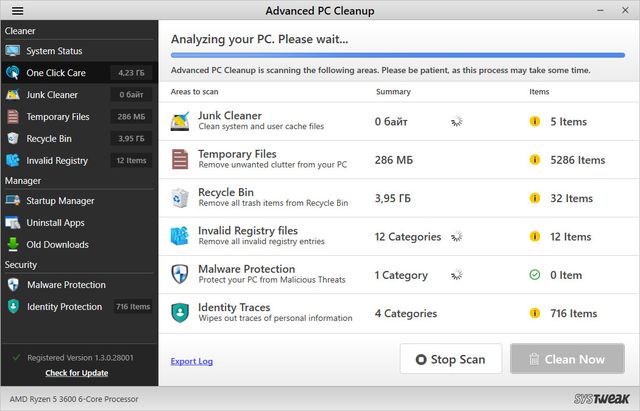Click the Malware Protection shield icon in sidebar
Image resolution: width=640 pixels, height=411 pixels.
tap(13, 285)
